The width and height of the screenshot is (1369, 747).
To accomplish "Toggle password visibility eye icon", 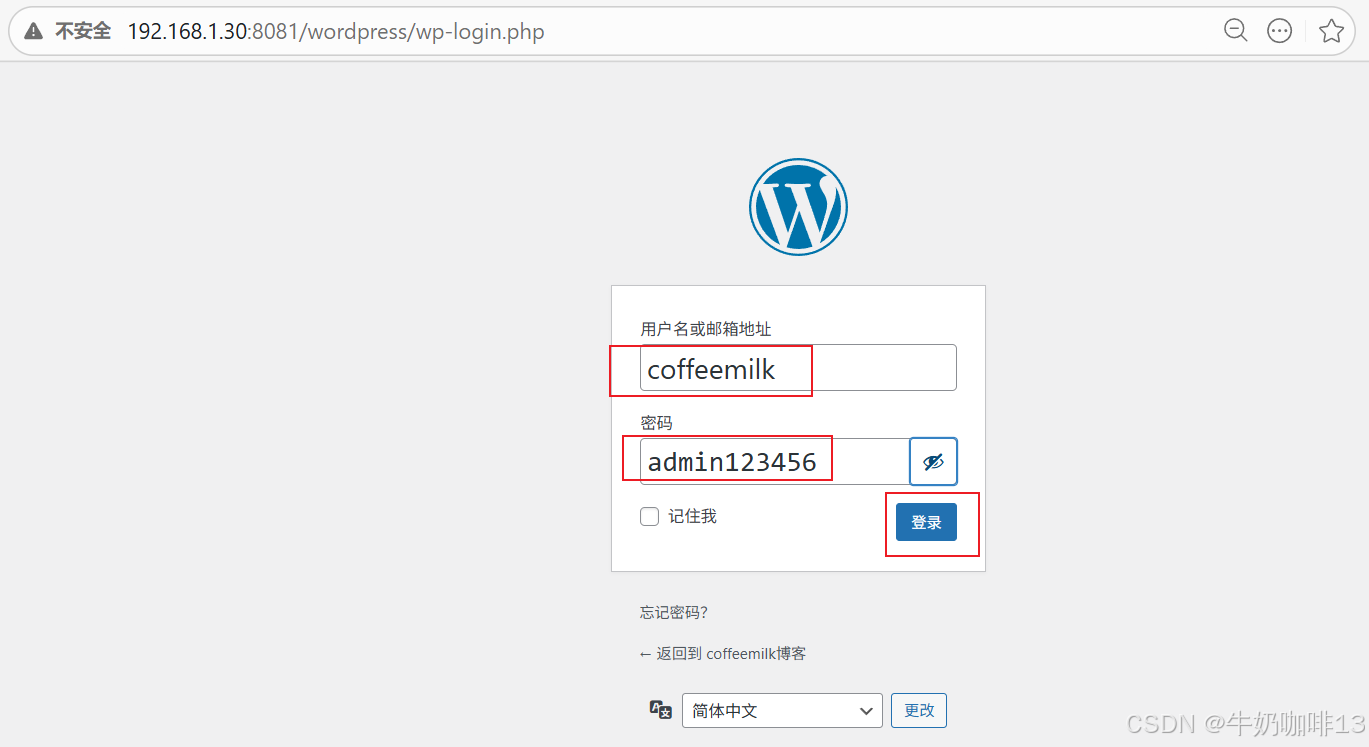I will 933,462.
